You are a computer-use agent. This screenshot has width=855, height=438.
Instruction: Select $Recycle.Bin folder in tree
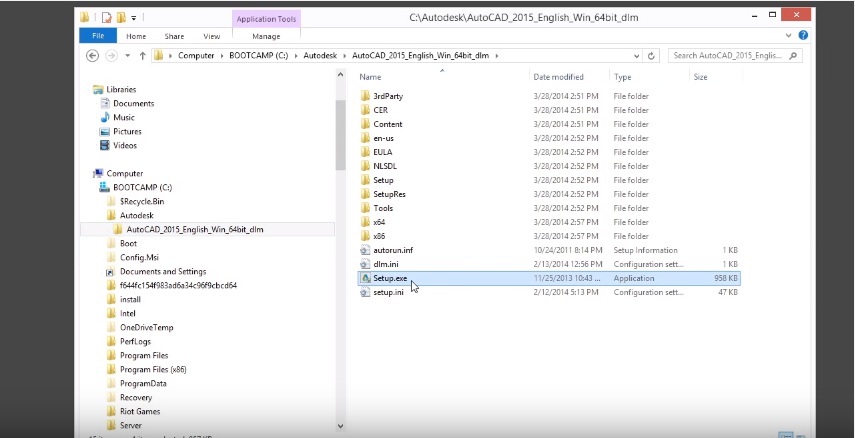pyautogui.click(x=135, y=202)
